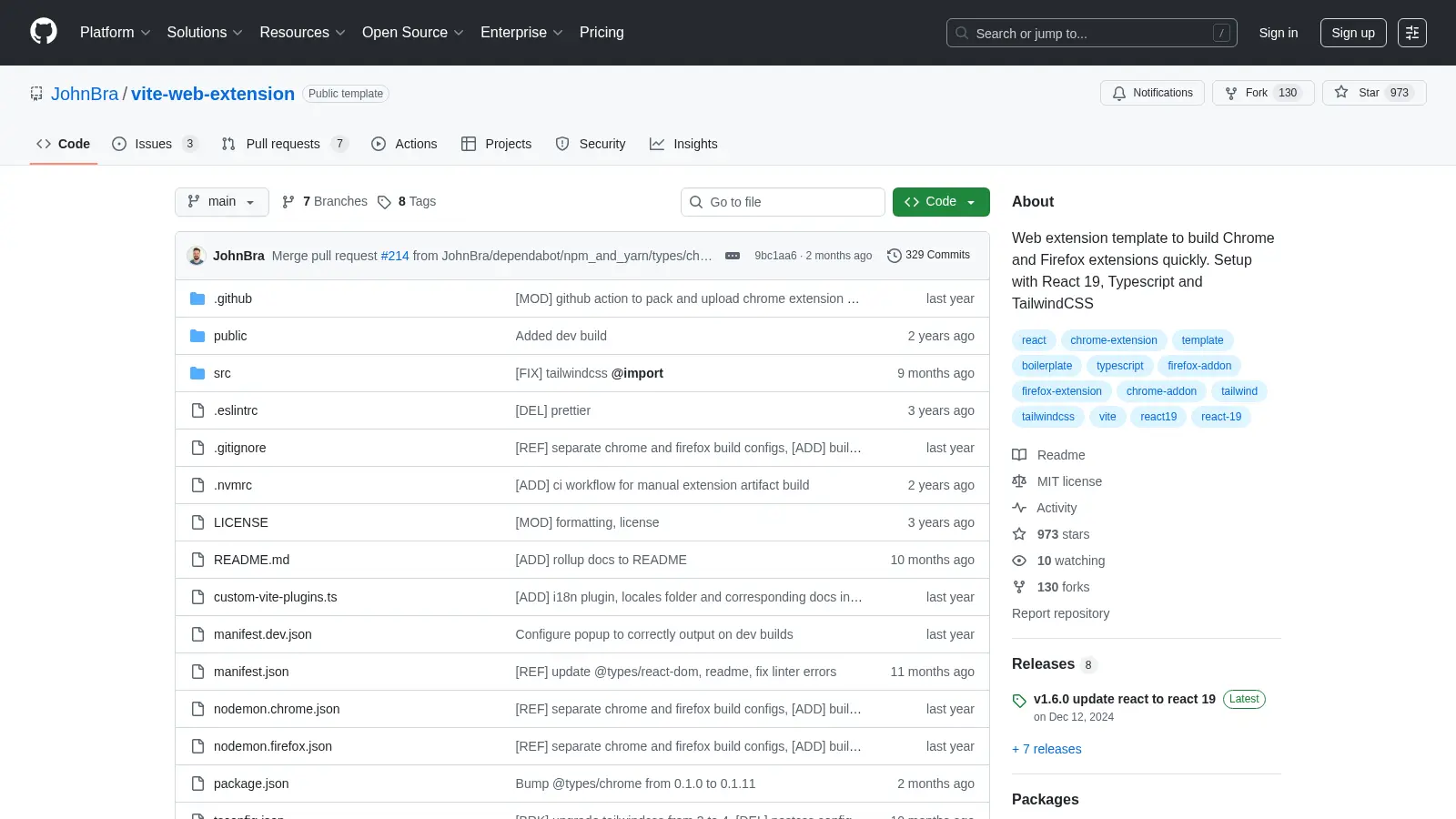Open commit 9bc1aa6 hash link

coord(775,256)
